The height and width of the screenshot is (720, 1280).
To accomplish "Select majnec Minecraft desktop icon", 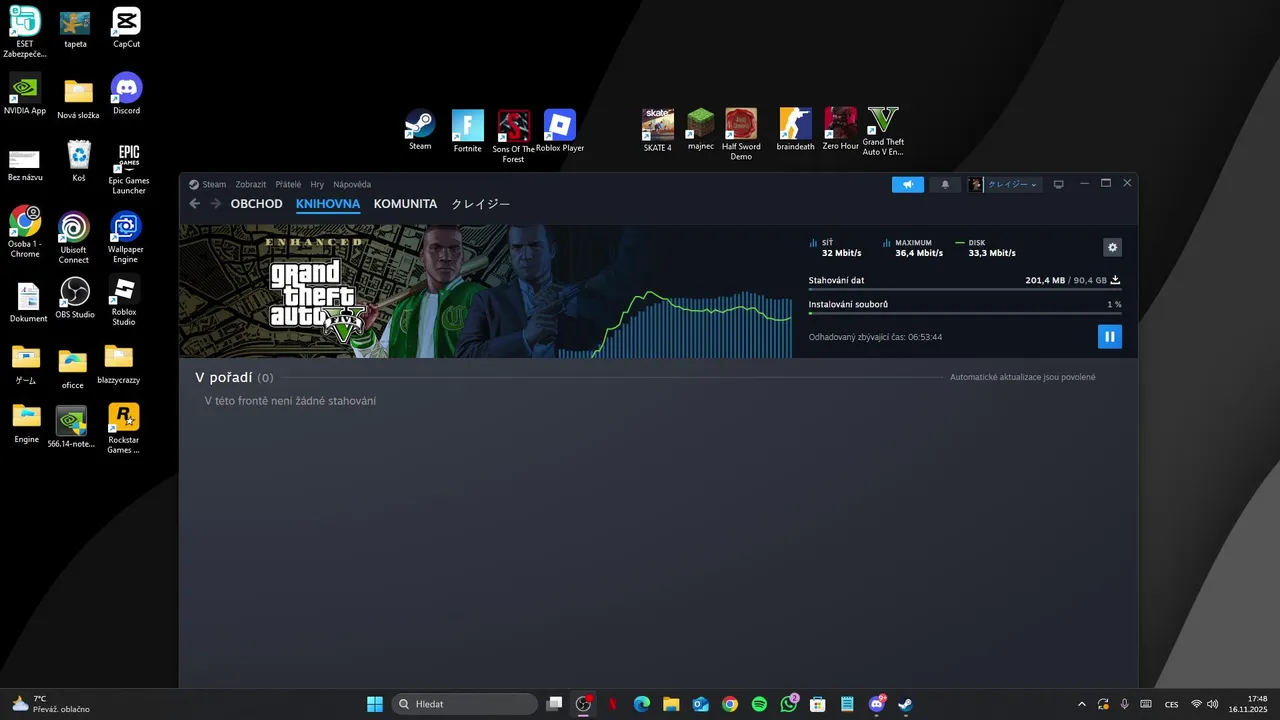I will click(701, 129).
